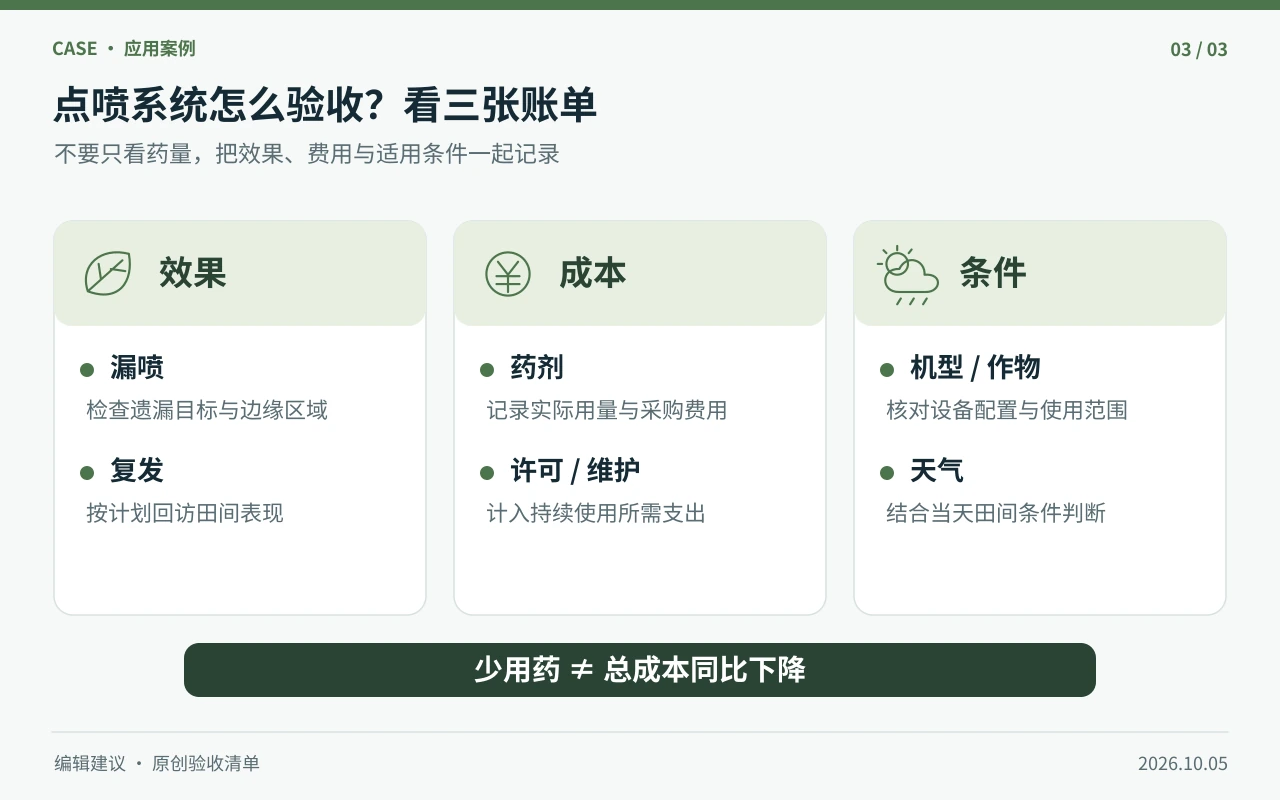Viewport: 1280px width, 800px height.
Task: Select the 成本 card heading
Action: pos(593,273)
